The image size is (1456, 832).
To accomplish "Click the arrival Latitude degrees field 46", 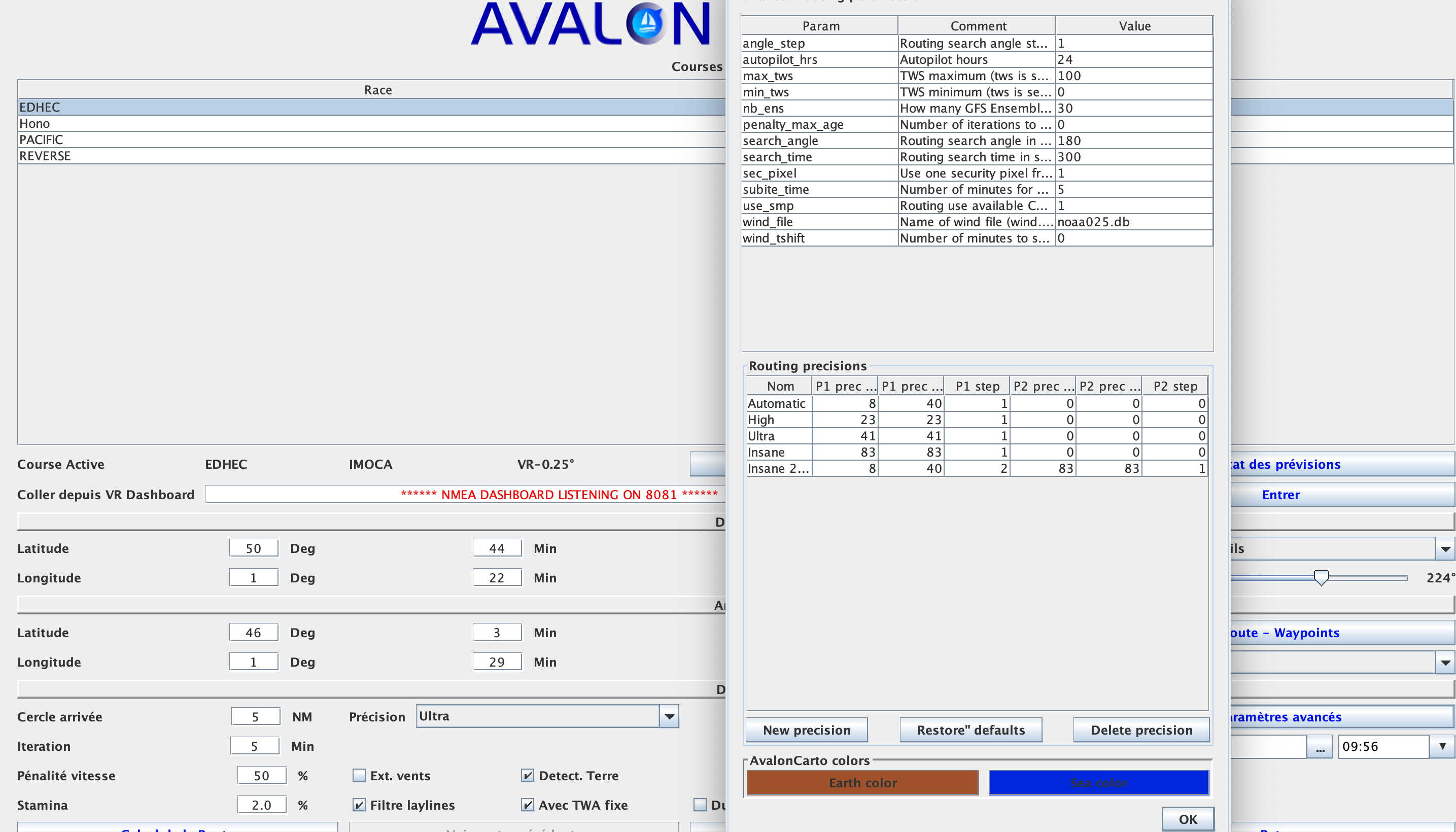I will point(254,632).
